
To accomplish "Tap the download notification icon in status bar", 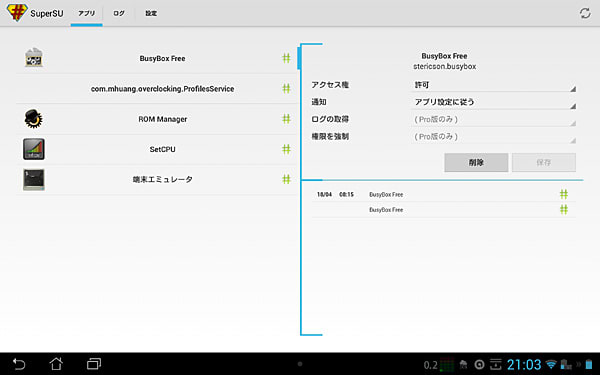I will pos(496,364).
